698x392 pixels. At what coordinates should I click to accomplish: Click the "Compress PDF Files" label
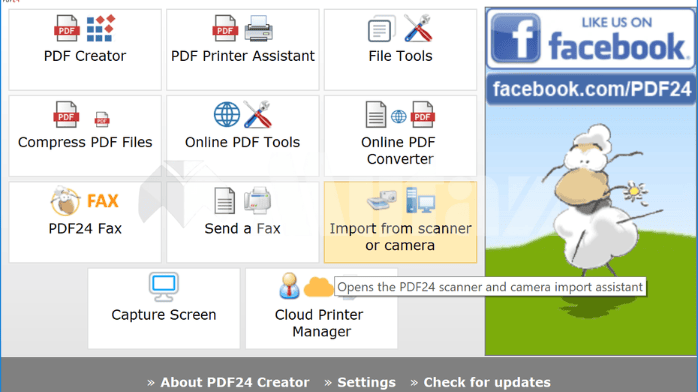(85, 142)
